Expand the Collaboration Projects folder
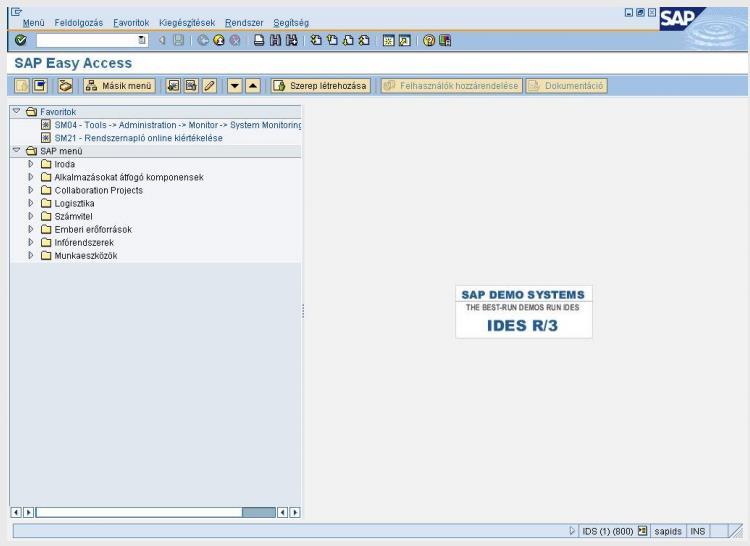750x546 pixels. [31, 190]
